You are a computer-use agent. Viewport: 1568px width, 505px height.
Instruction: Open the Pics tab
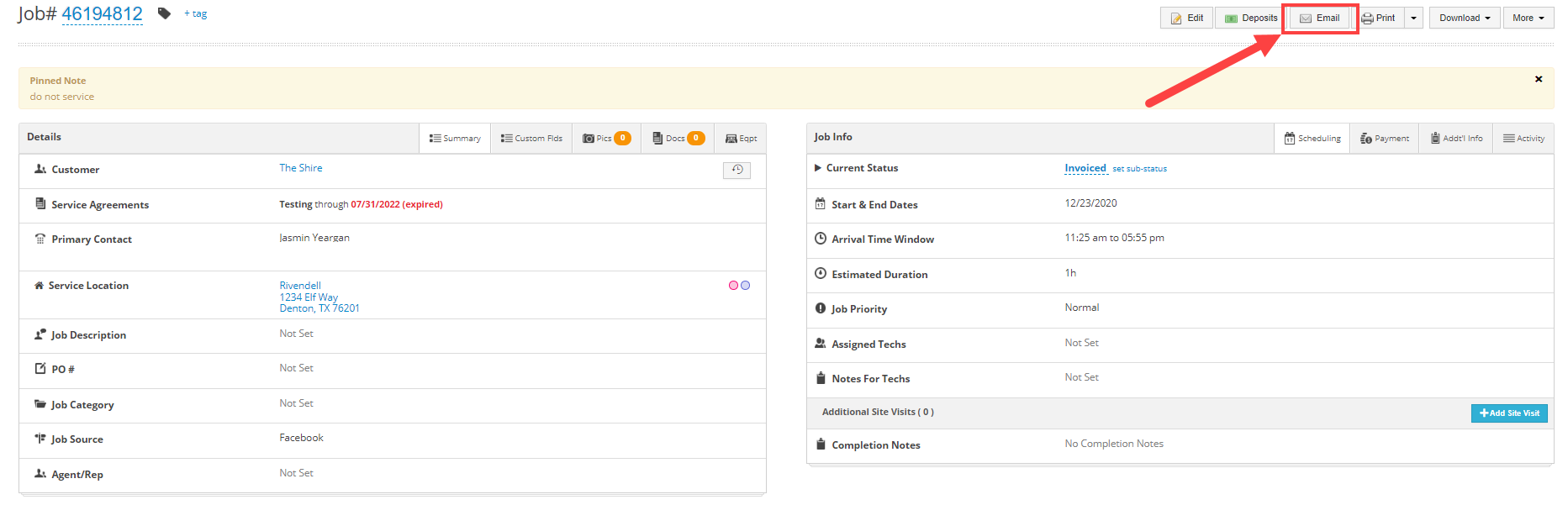[x=607, y=139]
